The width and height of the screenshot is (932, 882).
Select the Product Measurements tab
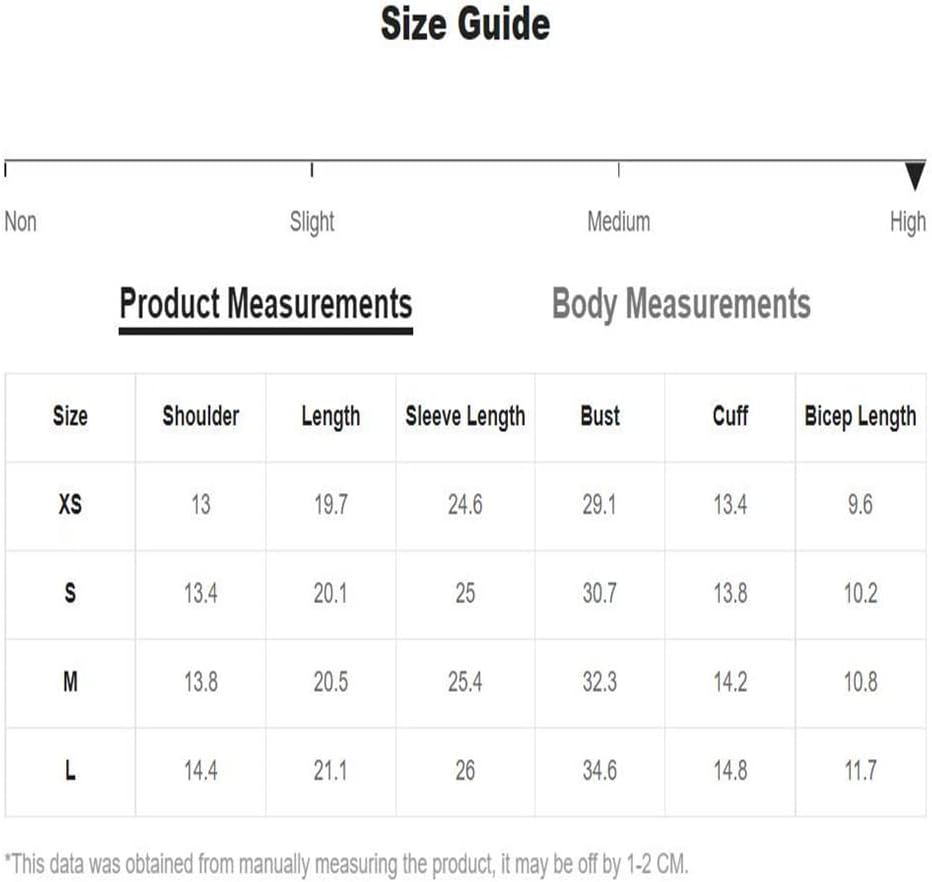[266, 304]
